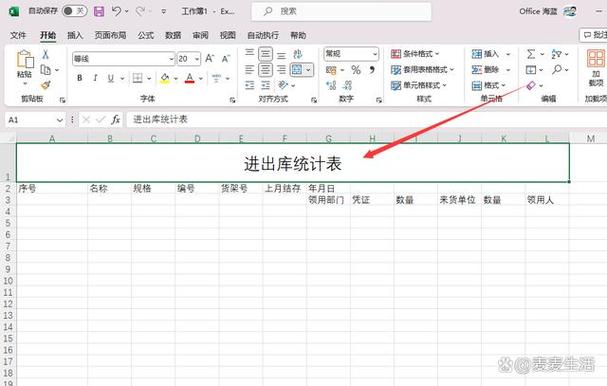607x386 pixels.
Task: Click the formula bar text field
Action: pyautogui.click(x=366, y=120)
